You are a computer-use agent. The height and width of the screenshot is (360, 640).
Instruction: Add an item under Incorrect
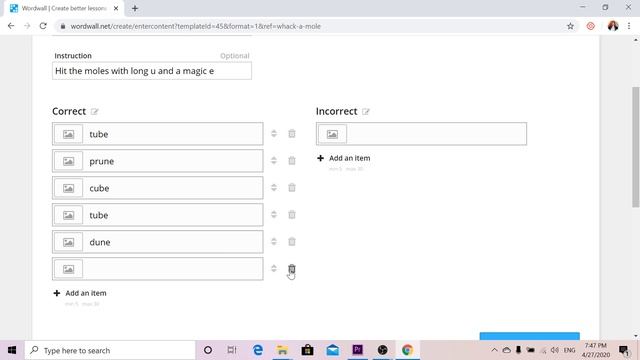(x=344, y=158)
